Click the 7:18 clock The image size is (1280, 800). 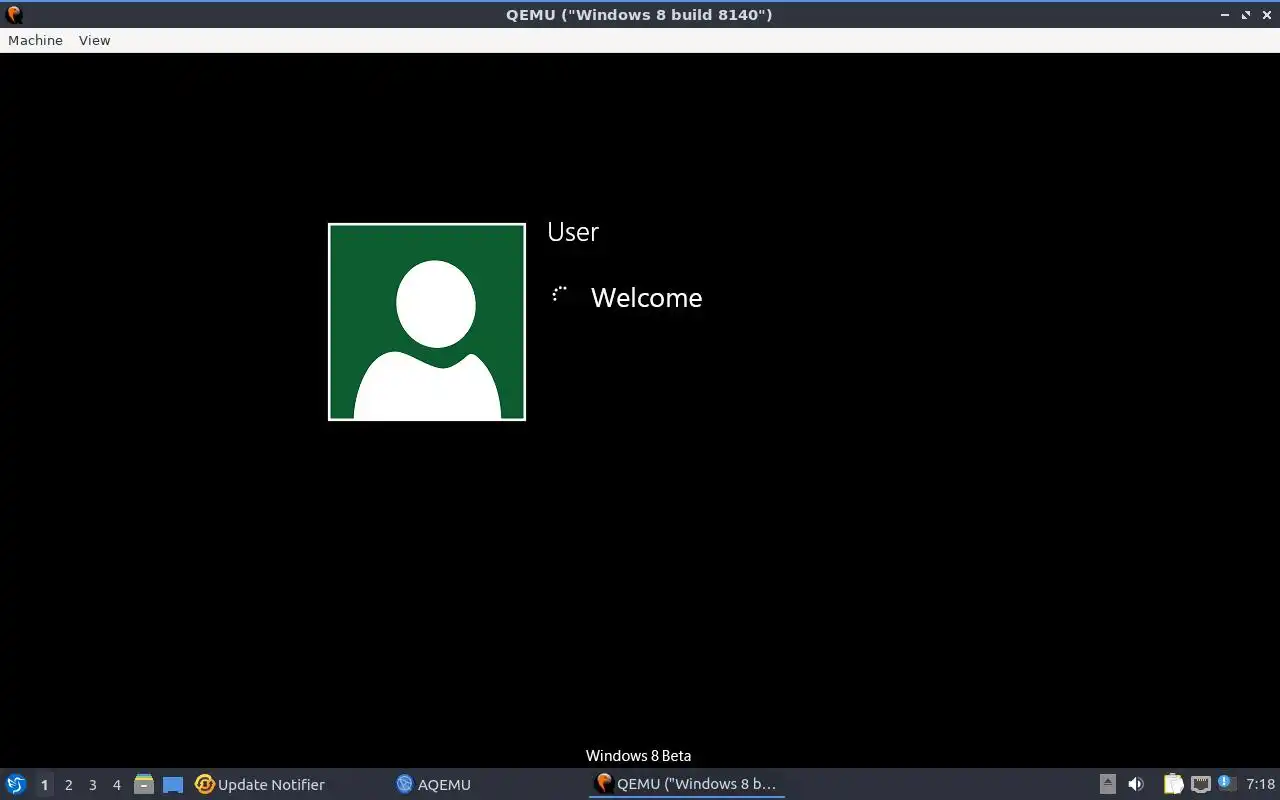coord(1260,784)
